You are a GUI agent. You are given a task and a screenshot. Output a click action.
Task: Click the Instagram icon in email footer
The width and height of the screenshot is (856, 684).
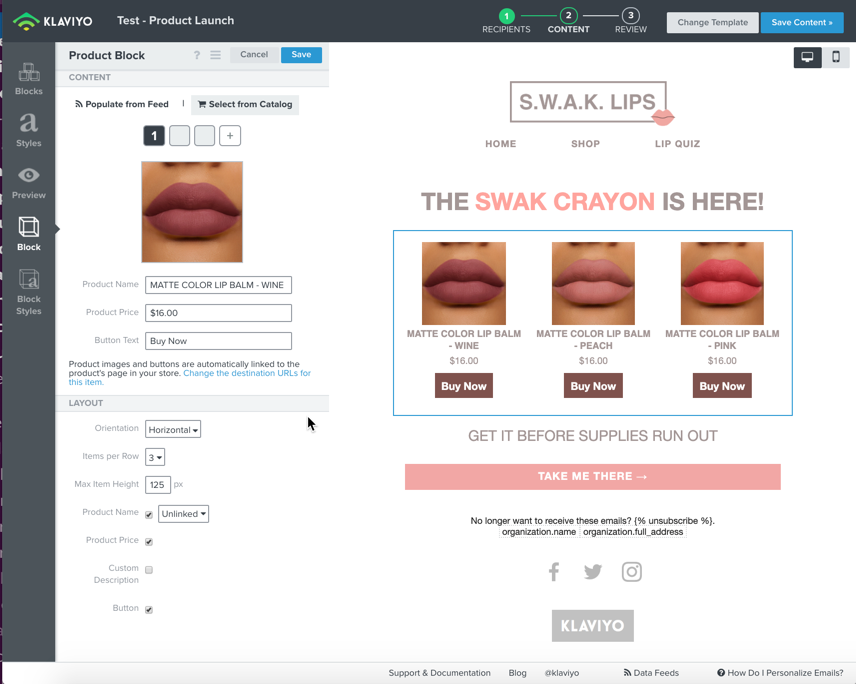point(632,572)
